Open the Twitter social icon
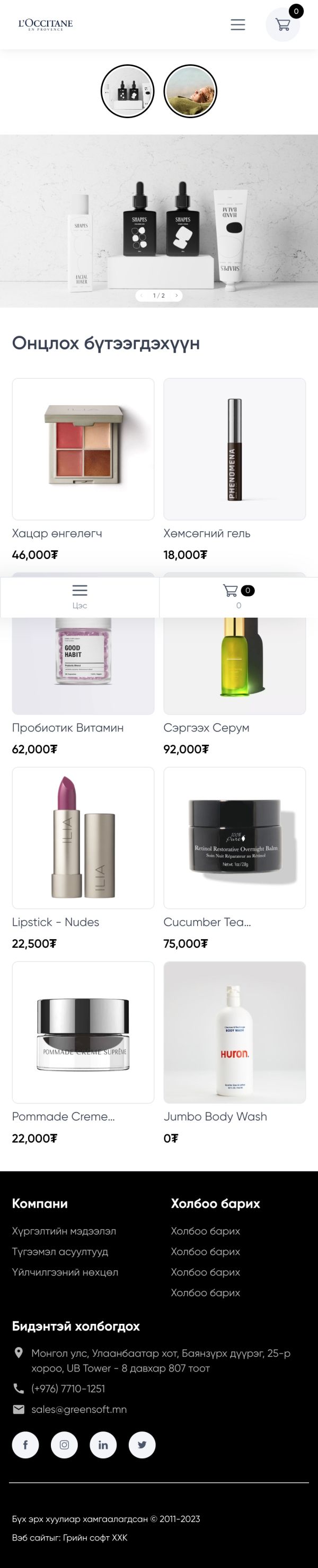The width and height of the screenshot is (318, 1568). [143, 1445]
